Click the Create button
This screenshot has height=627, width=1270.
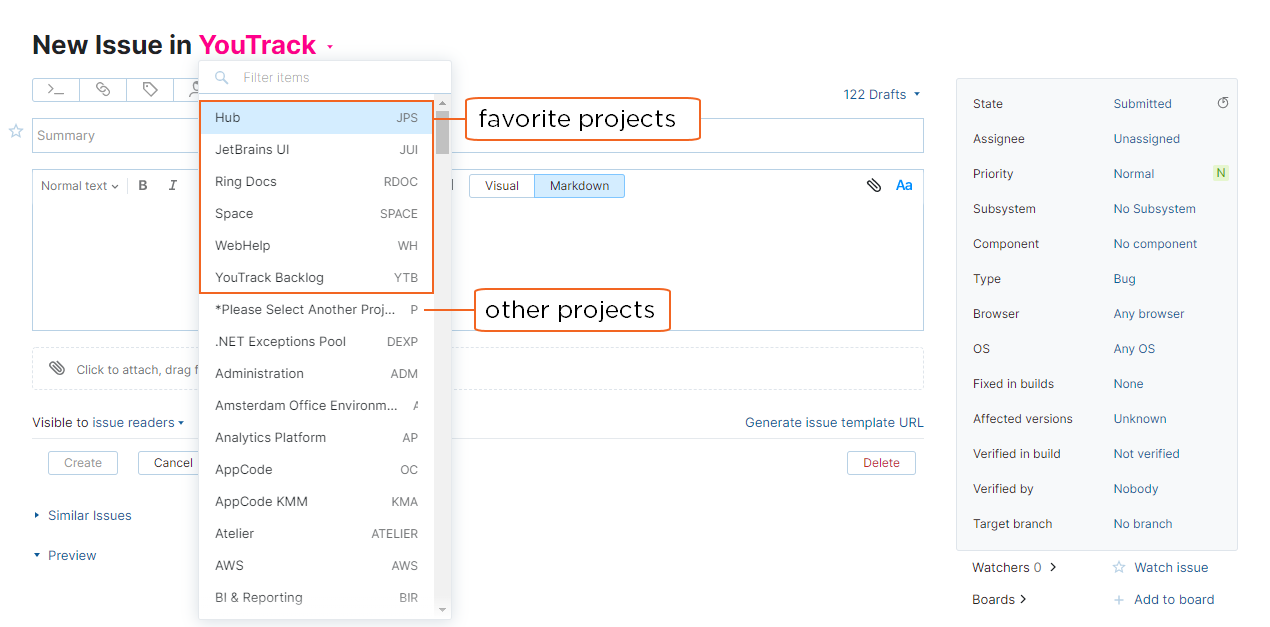(x=82, y=462)
